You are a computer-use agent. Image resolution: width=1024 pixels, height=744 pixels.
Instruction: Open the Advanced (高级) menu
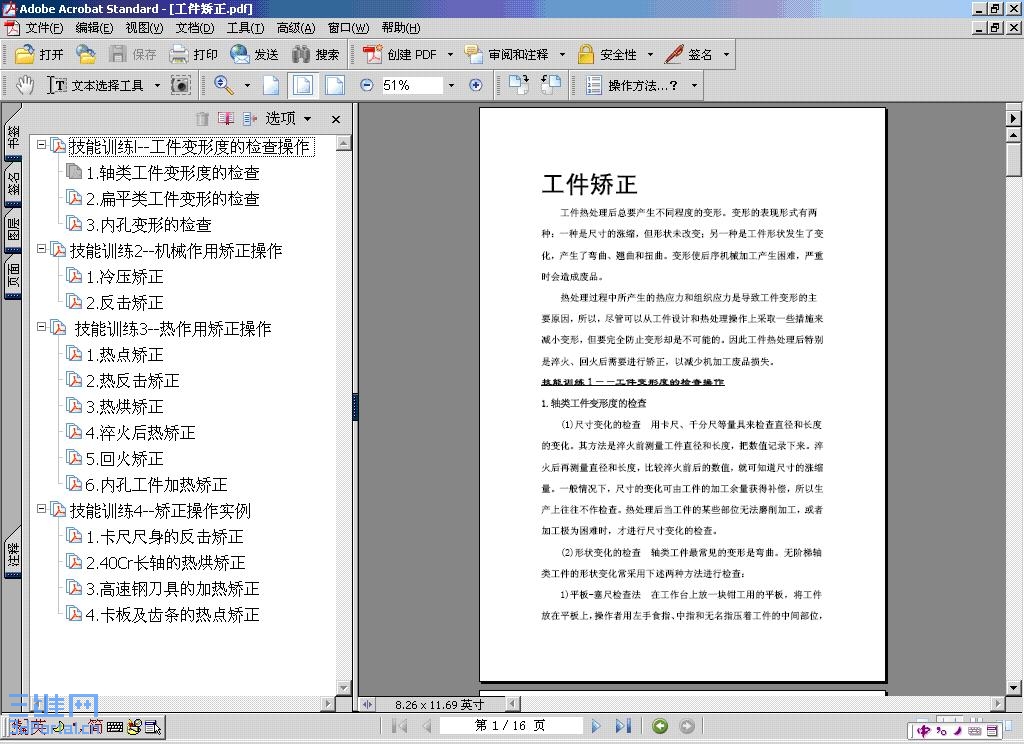[296, 27]
